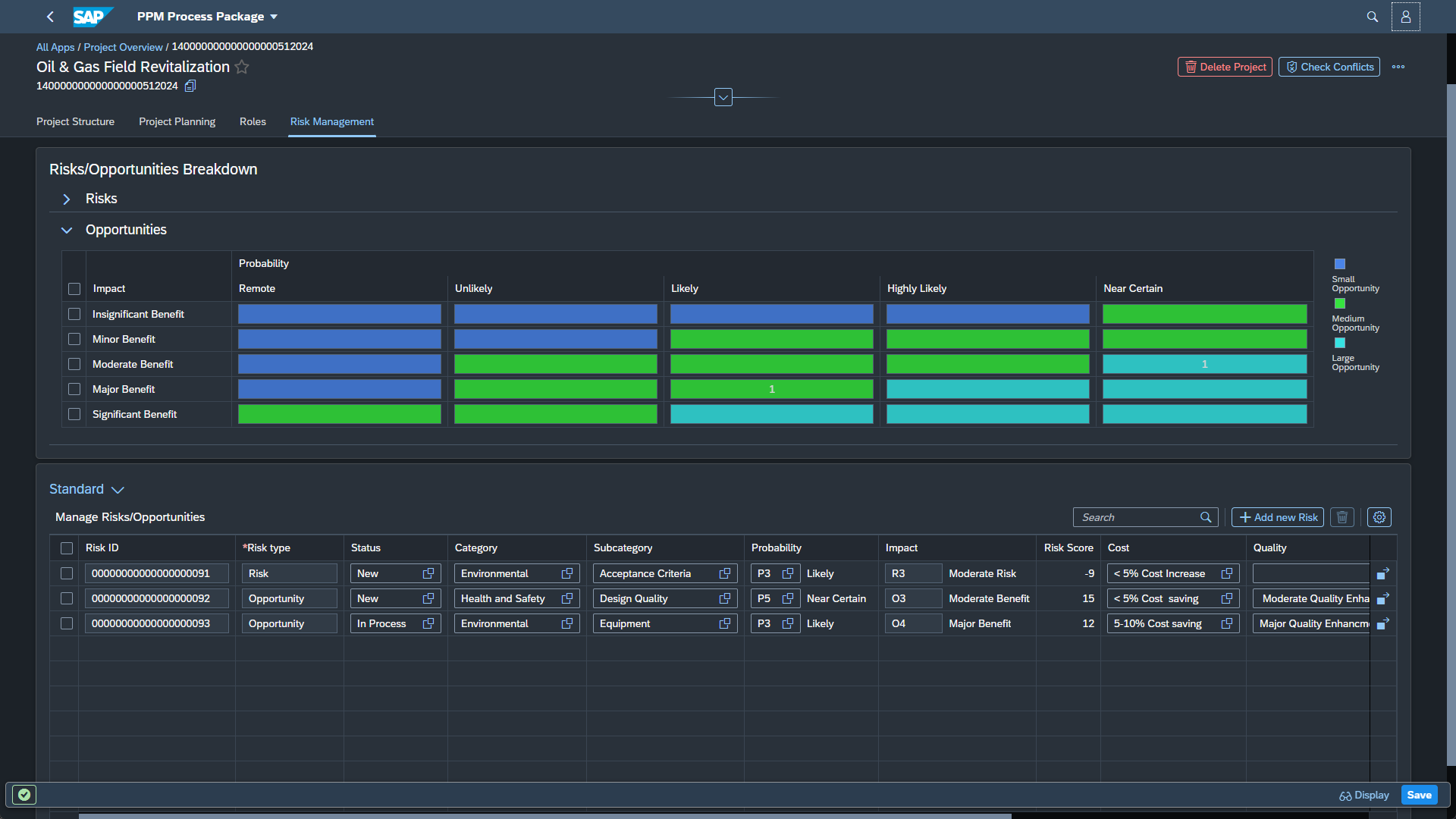This screenshot has width=1456, height=819.
Task: Mark project as favorite star
Action: [242, 67]
